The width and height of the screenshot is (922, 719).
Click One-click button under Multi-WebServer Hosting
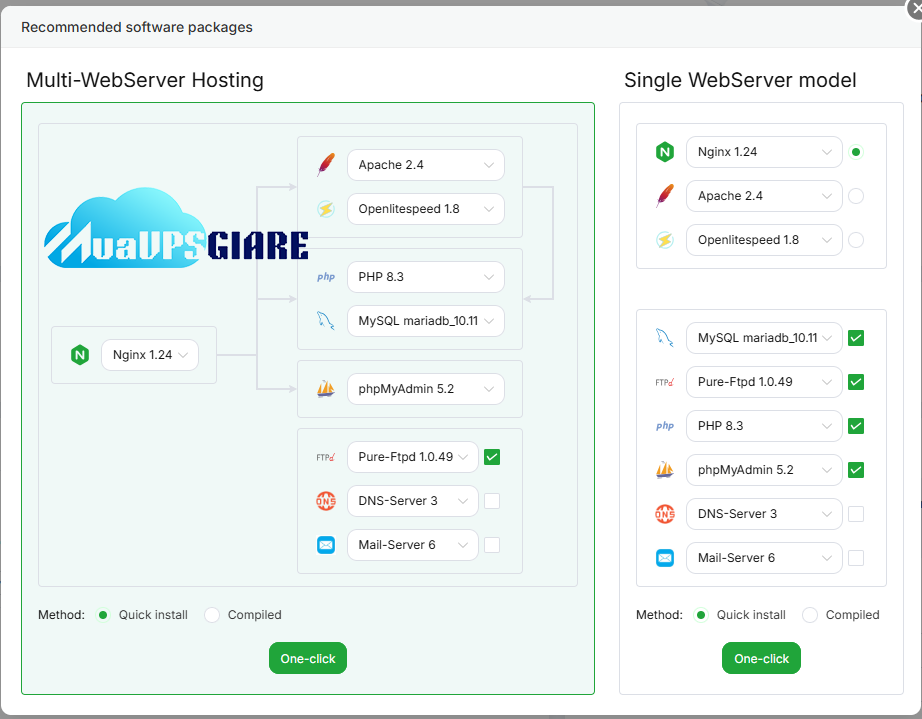click(308, 658)
